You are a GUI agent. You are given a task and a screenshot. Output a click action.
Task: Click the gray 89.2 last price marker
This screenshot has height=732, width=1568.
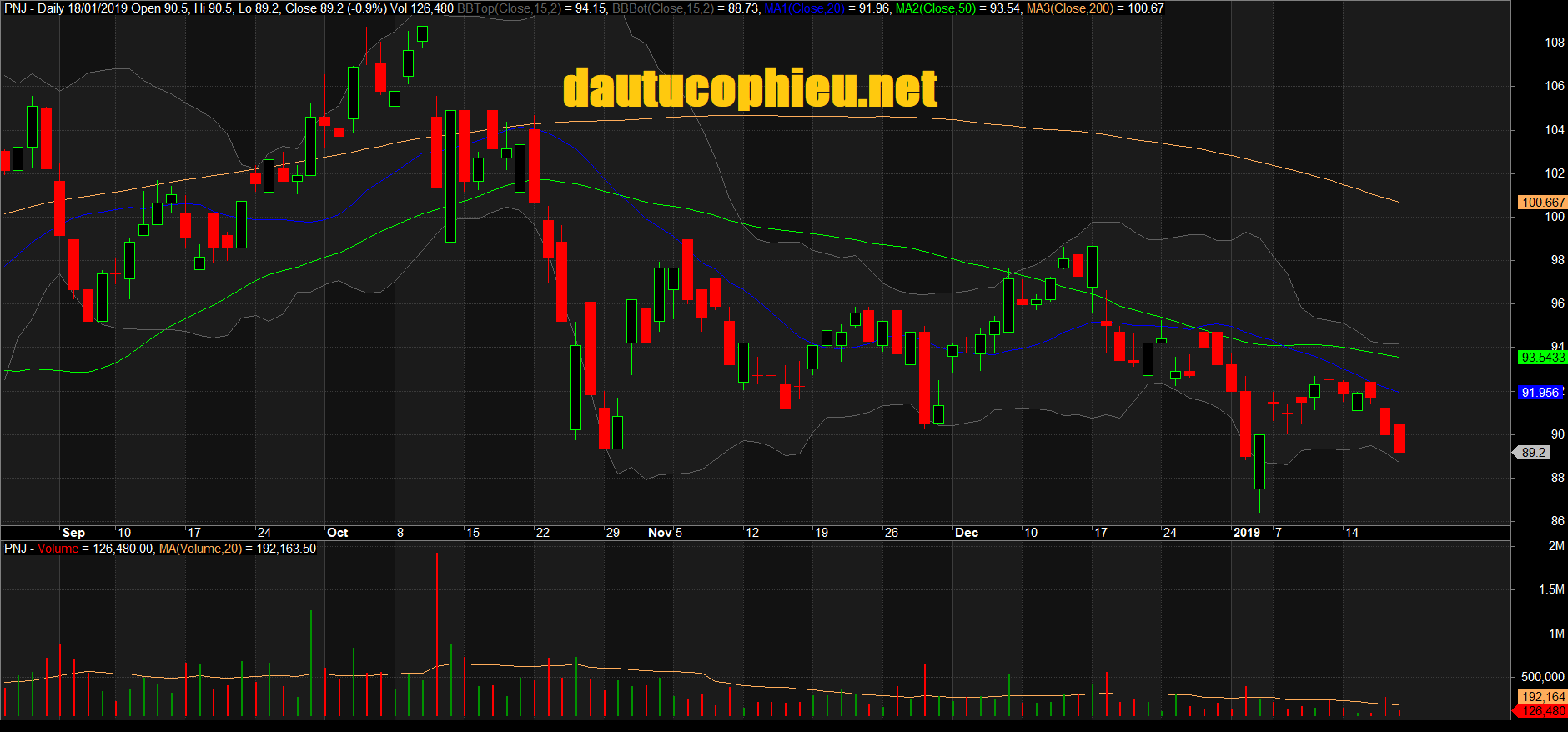pos(1533,453)
